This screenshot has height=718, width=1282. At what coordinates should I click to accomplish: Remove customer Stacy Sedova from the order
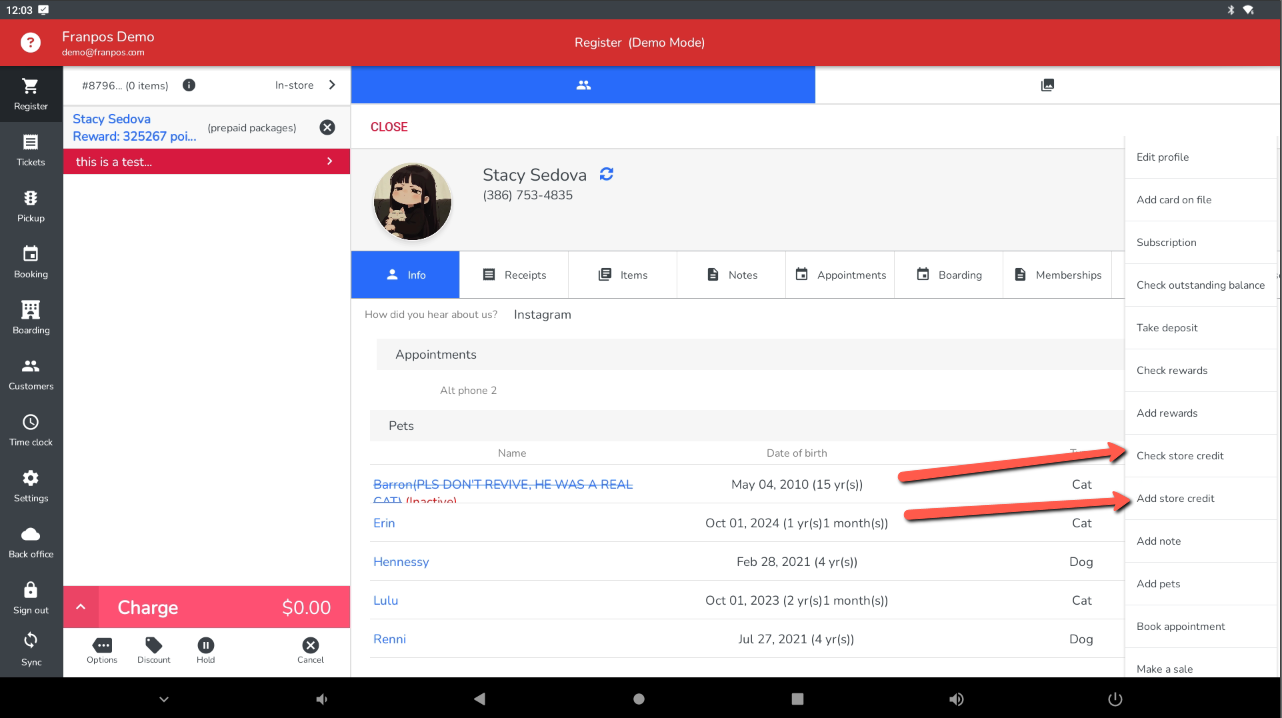pos(327,127)
